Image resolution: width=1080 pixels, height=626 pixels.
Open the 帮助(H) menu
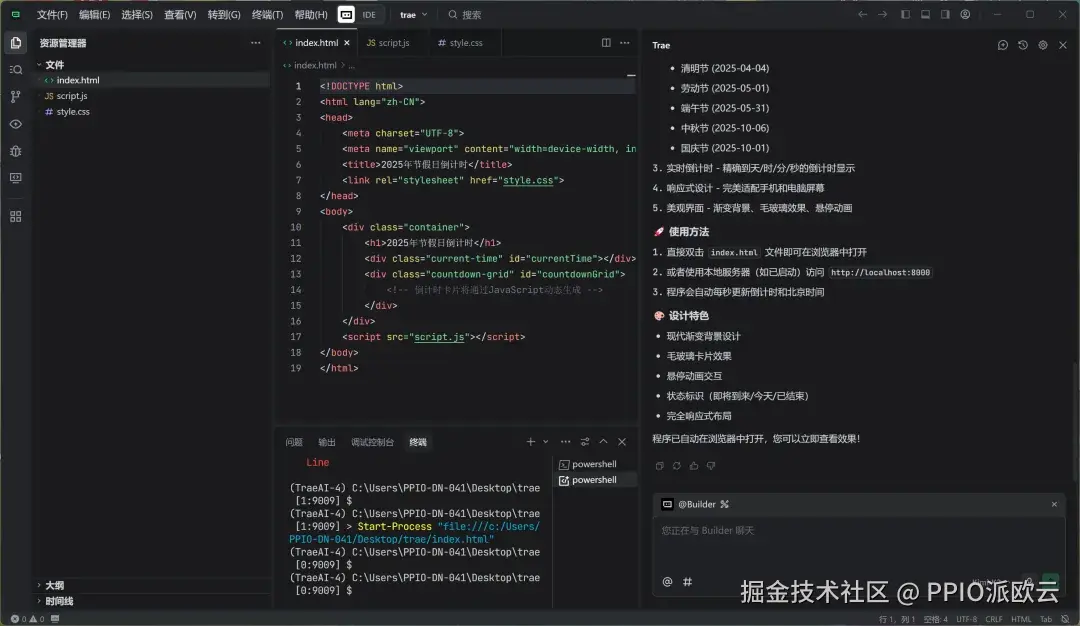pos(311,14)
